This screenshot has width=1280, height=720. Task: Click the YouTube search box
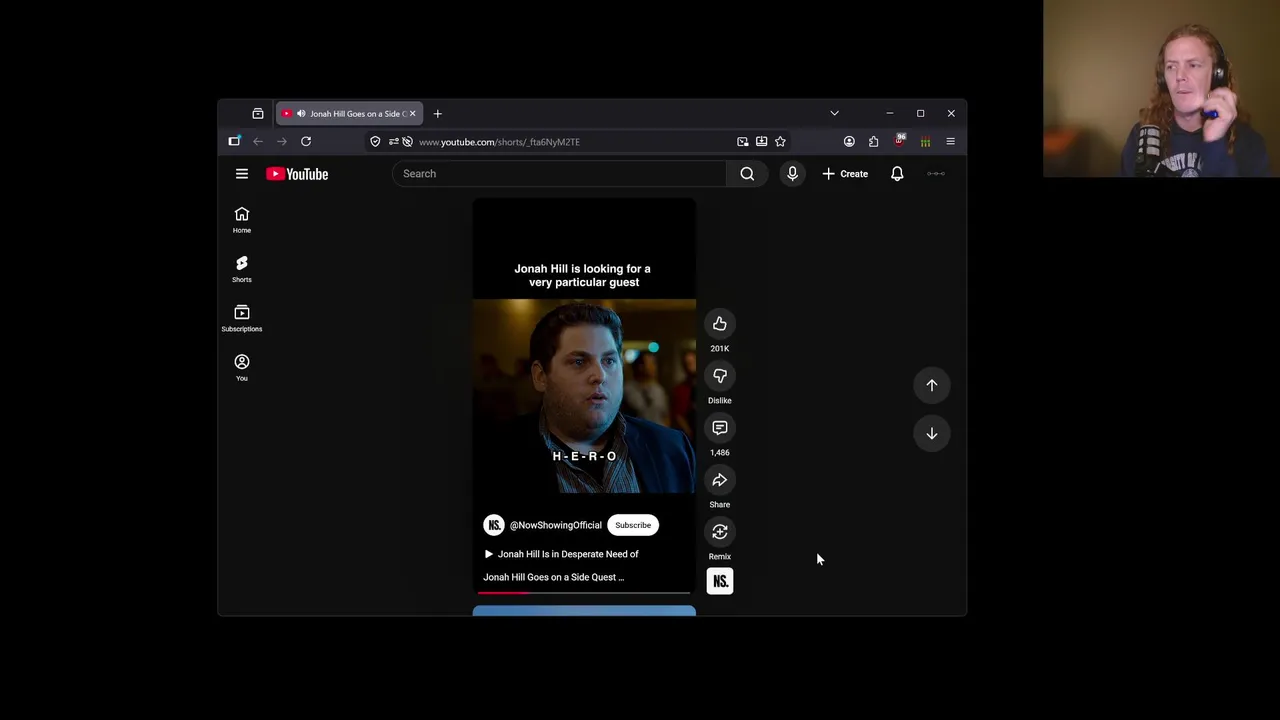click(x=559, y=174)
